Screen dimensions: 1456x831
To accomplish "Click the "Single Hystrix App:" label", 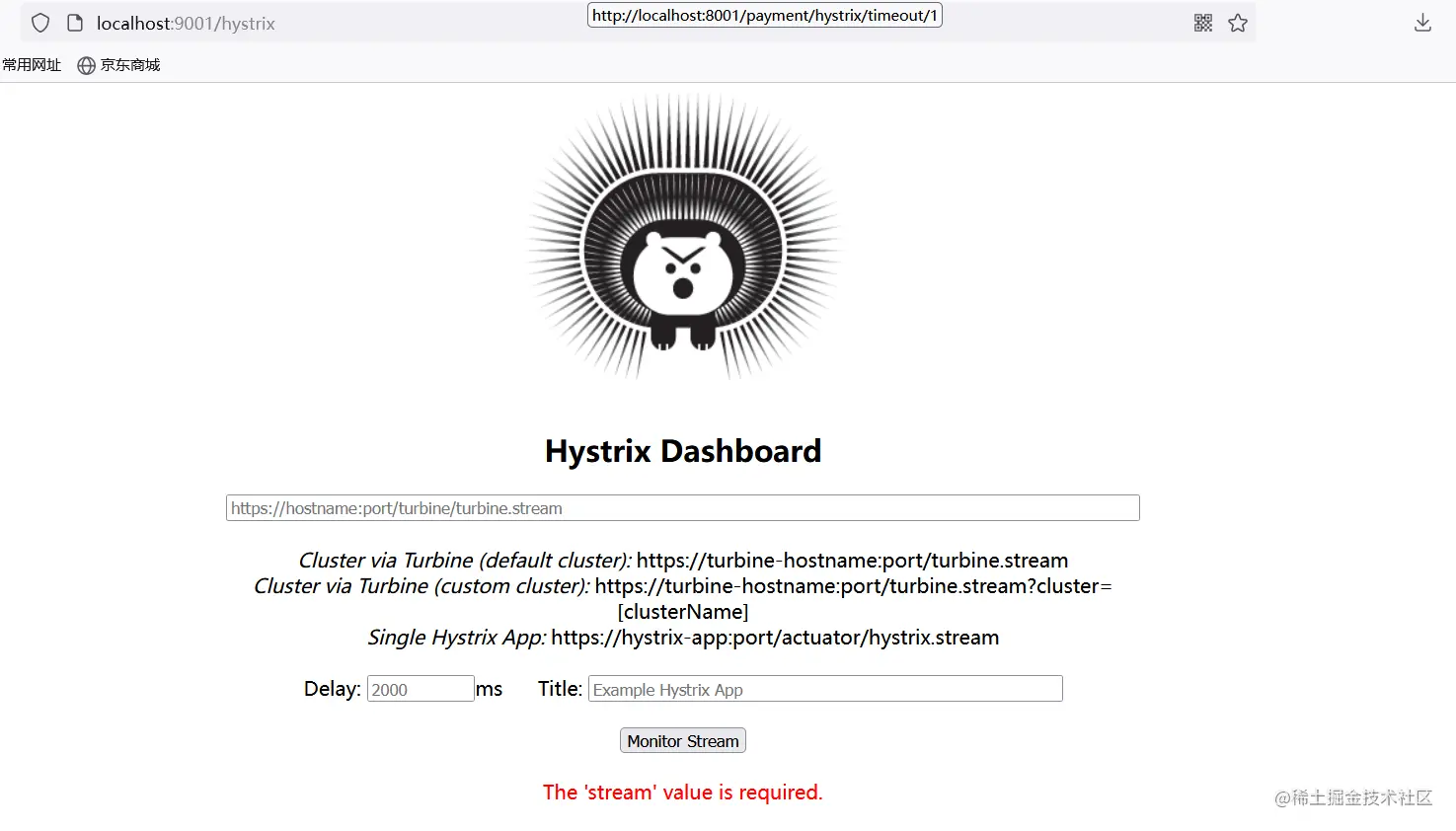I will click(457, 638).
